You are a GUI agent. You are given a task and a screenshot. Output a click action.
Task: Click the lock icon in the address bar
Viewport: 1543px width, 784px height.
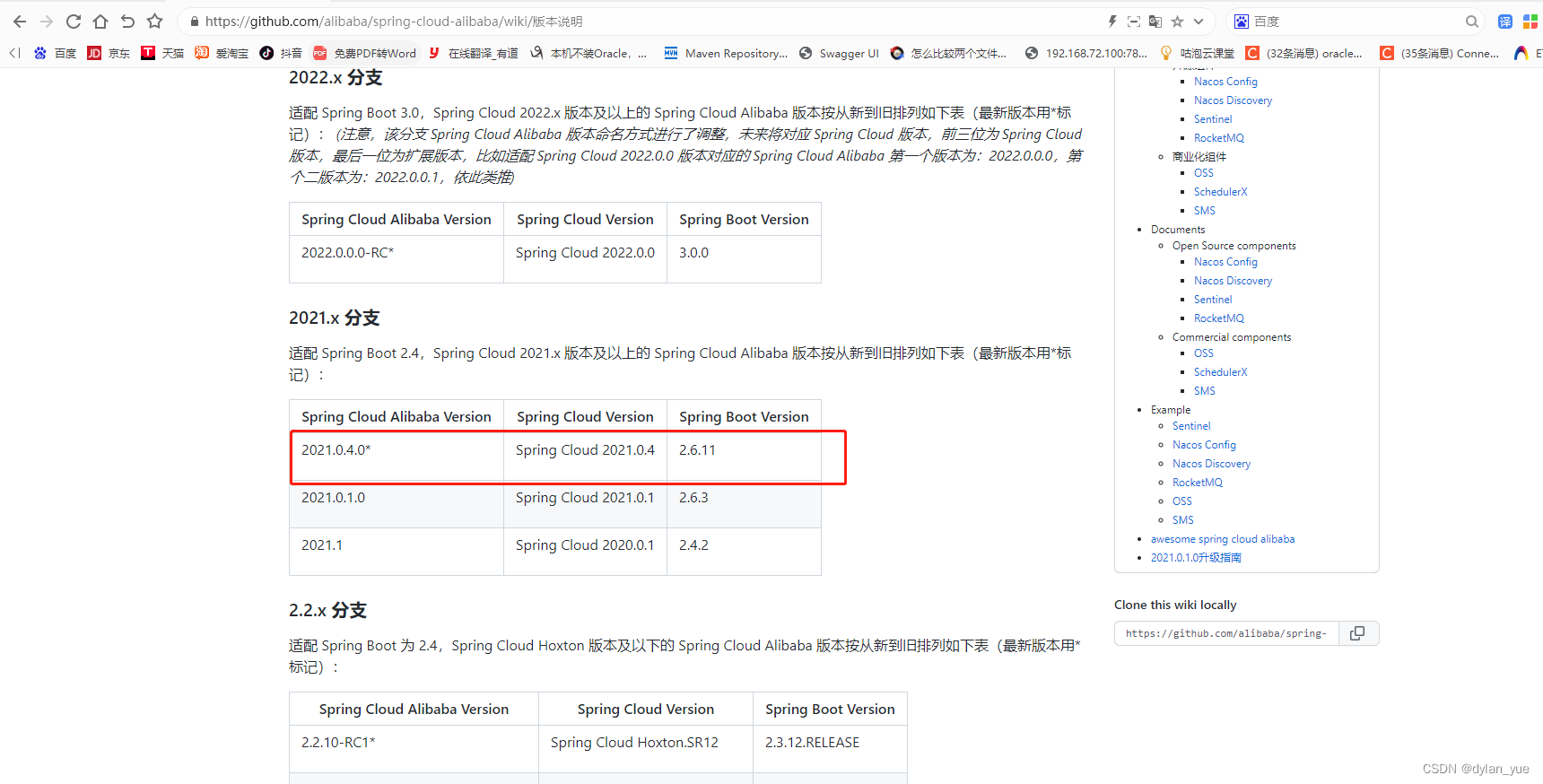(x=194, y=22)
